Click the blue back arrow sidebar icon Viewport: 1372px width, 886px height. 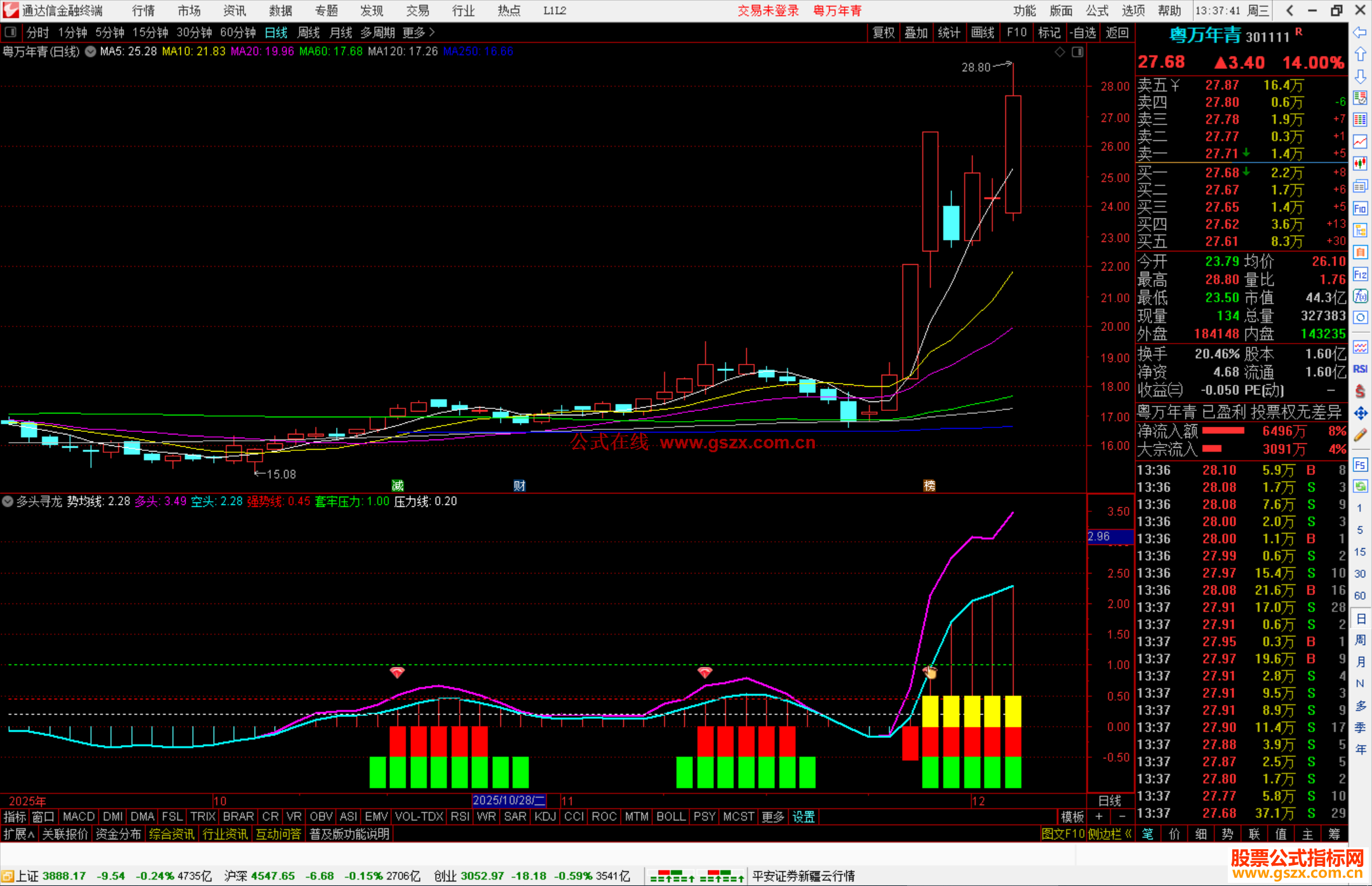tap(1360, 32)
